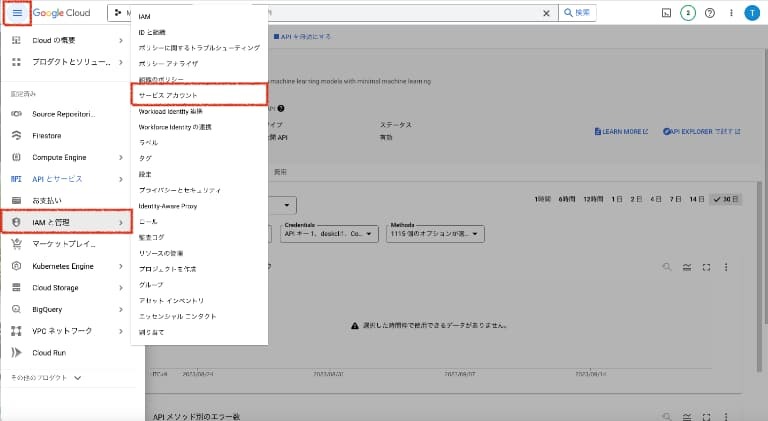
Task: Open the chart's three-dot more options
Action: coord(726,267)
